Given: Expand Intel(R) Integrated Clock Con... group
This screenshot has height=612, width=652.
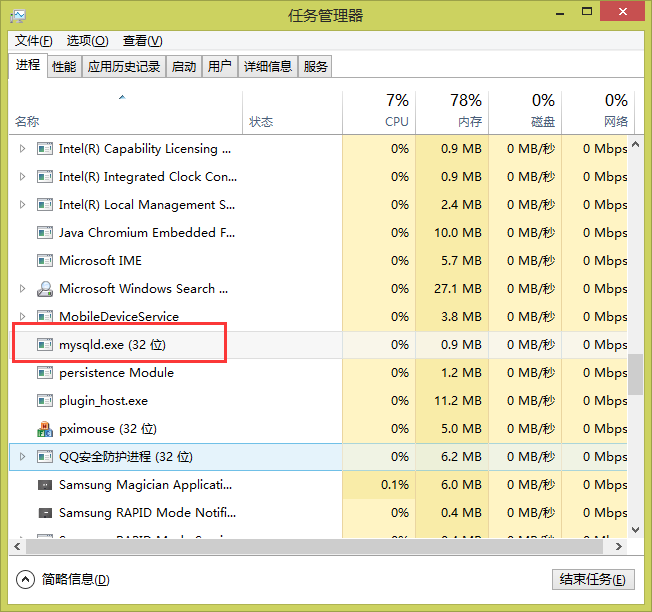Looking at the screenshot, I should (22, 177).
